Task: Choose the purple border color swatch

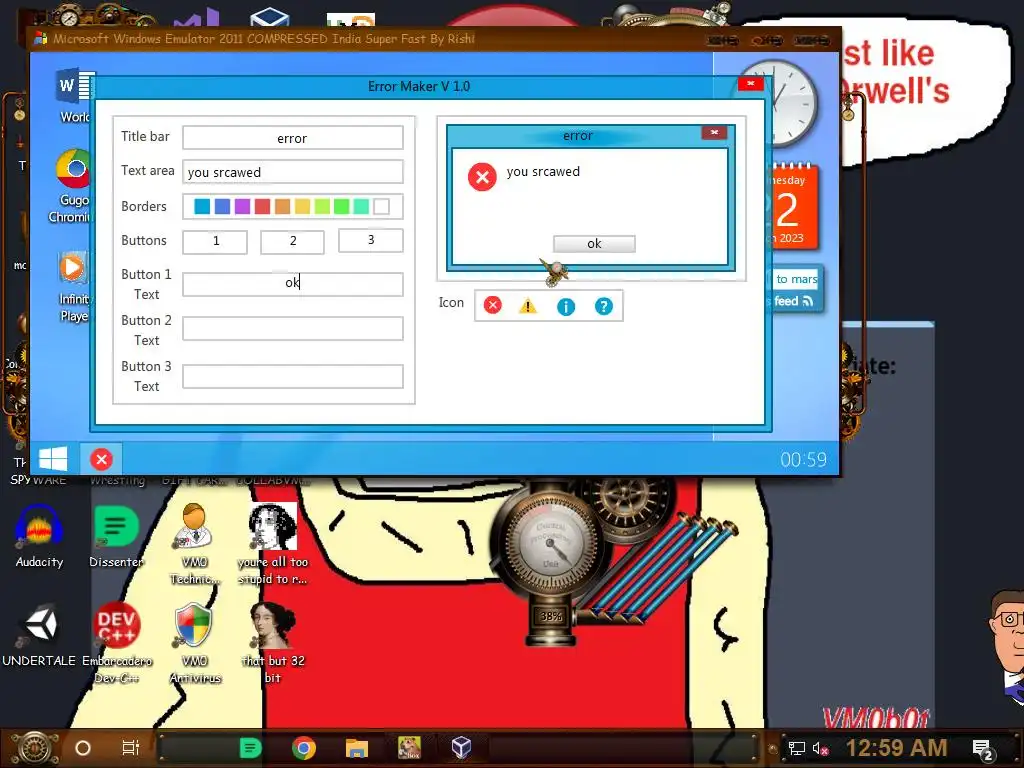Action: (242, 206)
